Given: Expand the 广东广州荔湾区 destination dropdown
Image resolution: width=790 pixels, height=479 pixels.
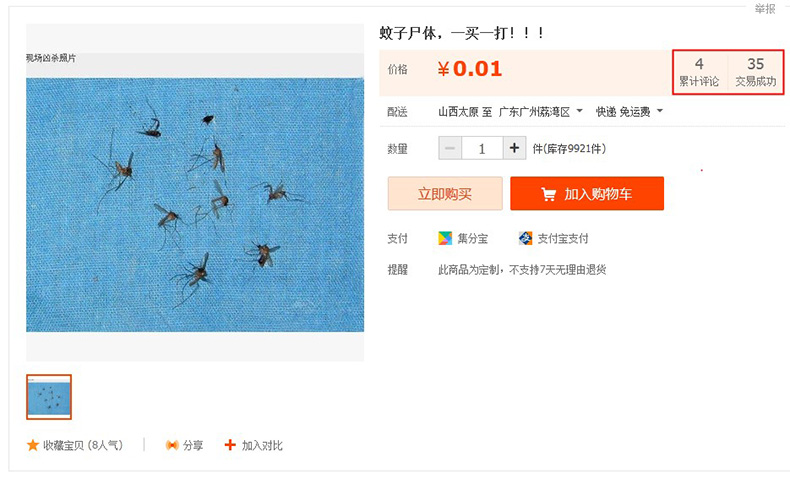Looking at the screenshot, I should [540, 111].
